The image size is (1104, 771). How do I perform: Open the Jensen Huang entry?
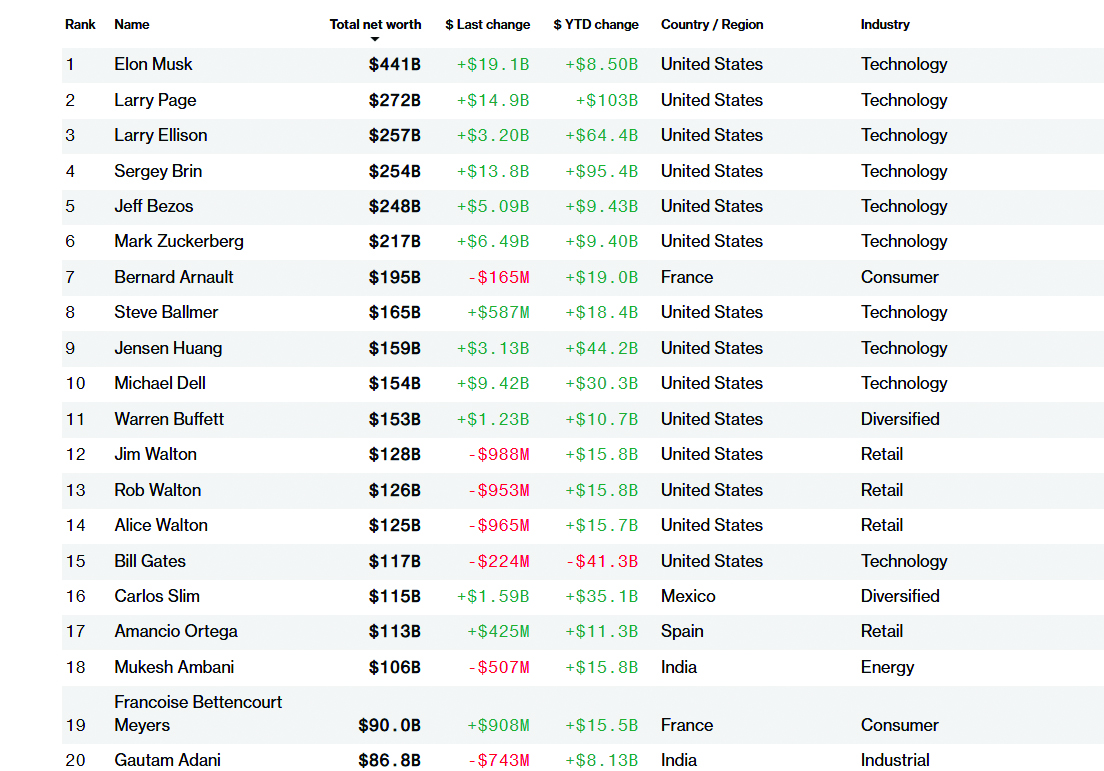[x=168, y=348]
